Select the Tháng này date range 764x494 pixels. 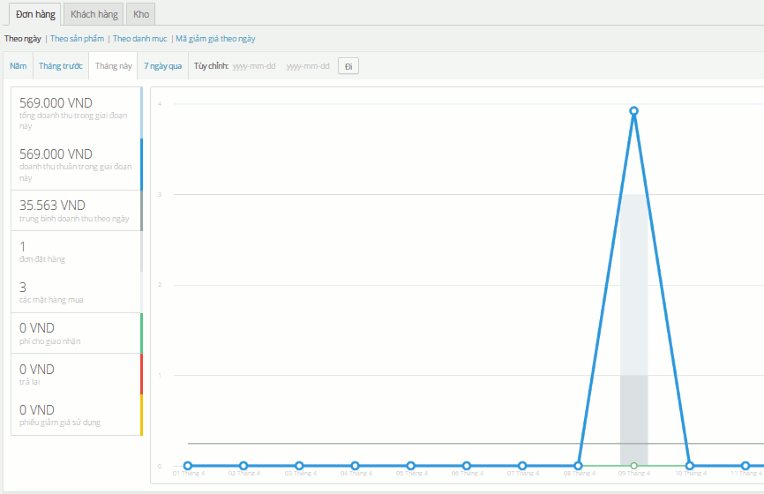point(113,66)
